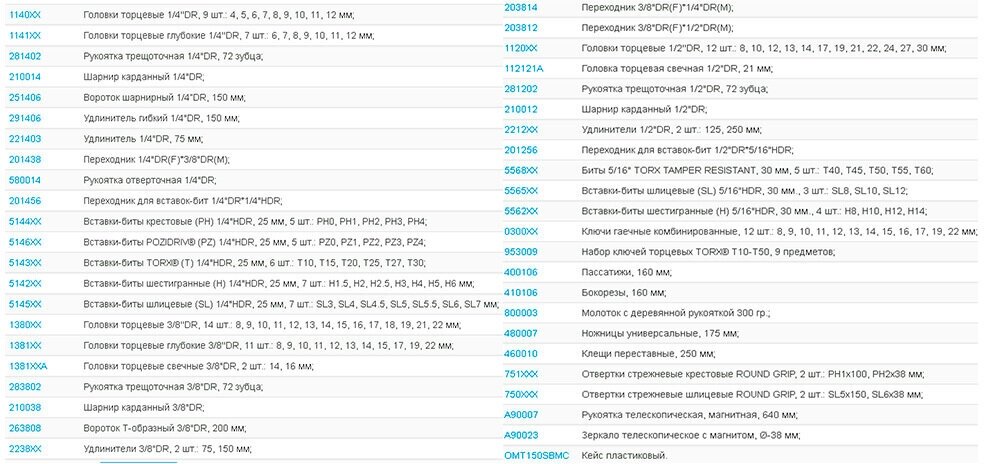Open article 201456 link
This screenshot has width=984, height=464.
click(x=25, y=201)
